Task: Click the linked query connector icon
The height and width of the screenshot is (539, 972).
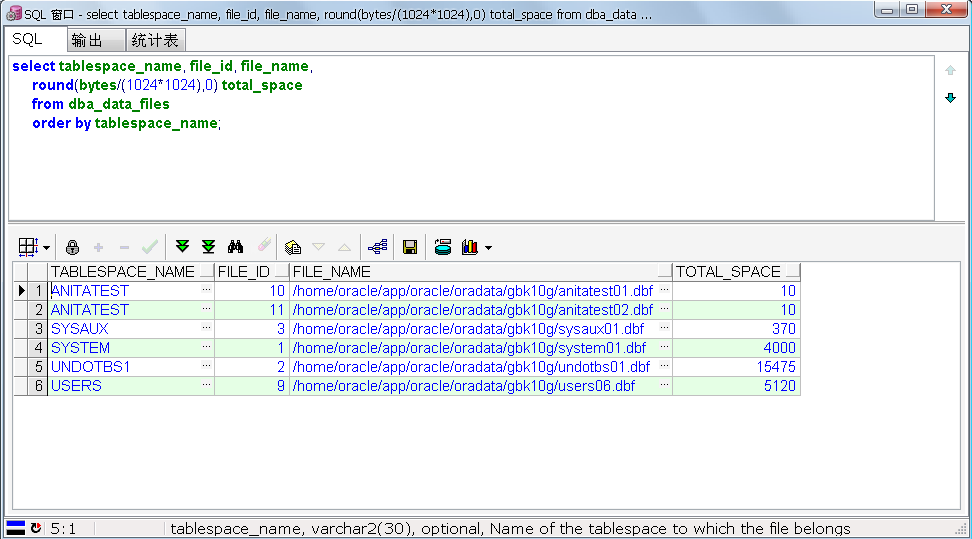Action: (x=378, y=247)
